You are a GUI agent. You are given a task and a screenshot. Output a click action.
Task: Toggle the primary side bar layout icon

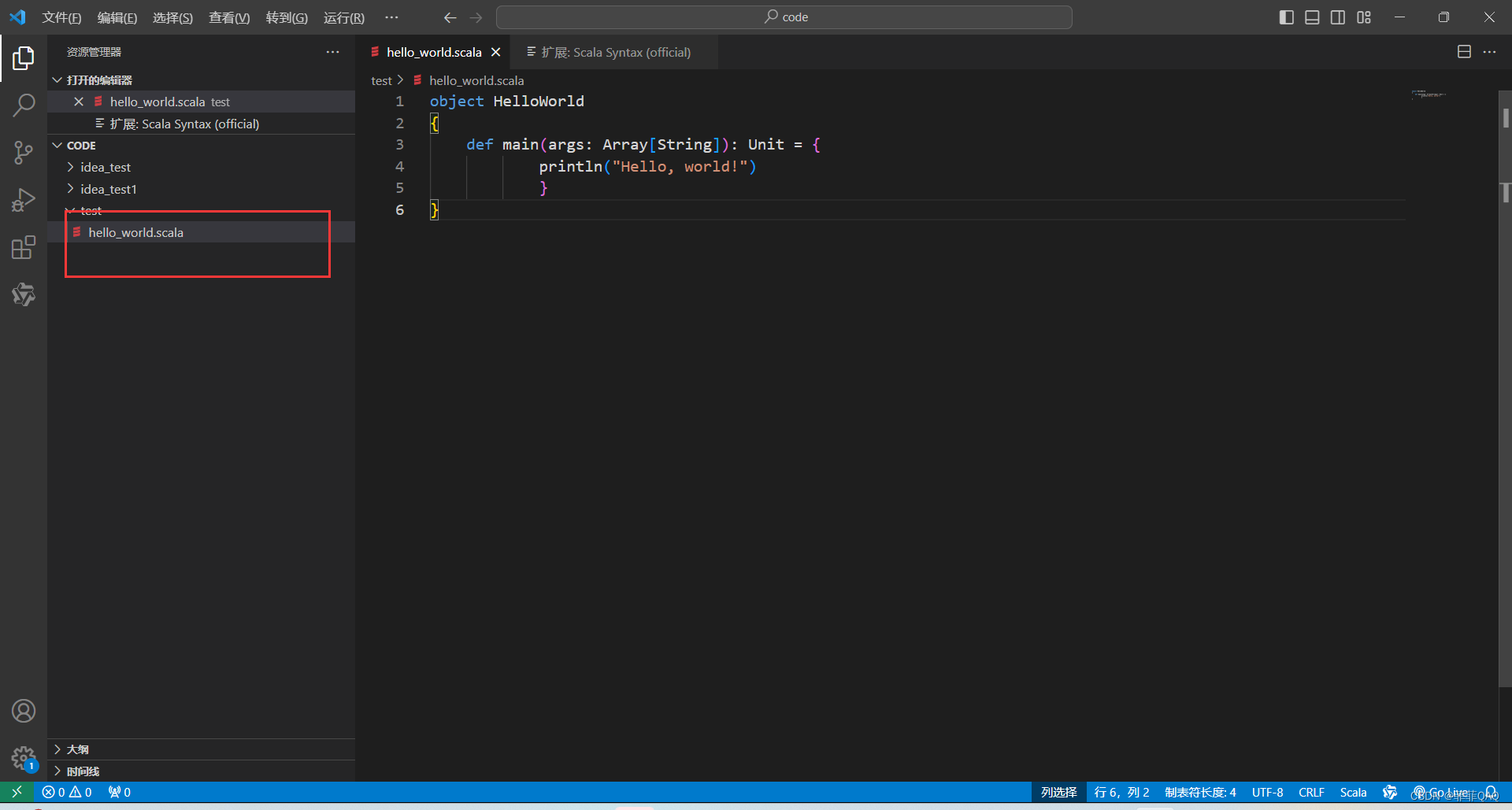[1286, 17]
